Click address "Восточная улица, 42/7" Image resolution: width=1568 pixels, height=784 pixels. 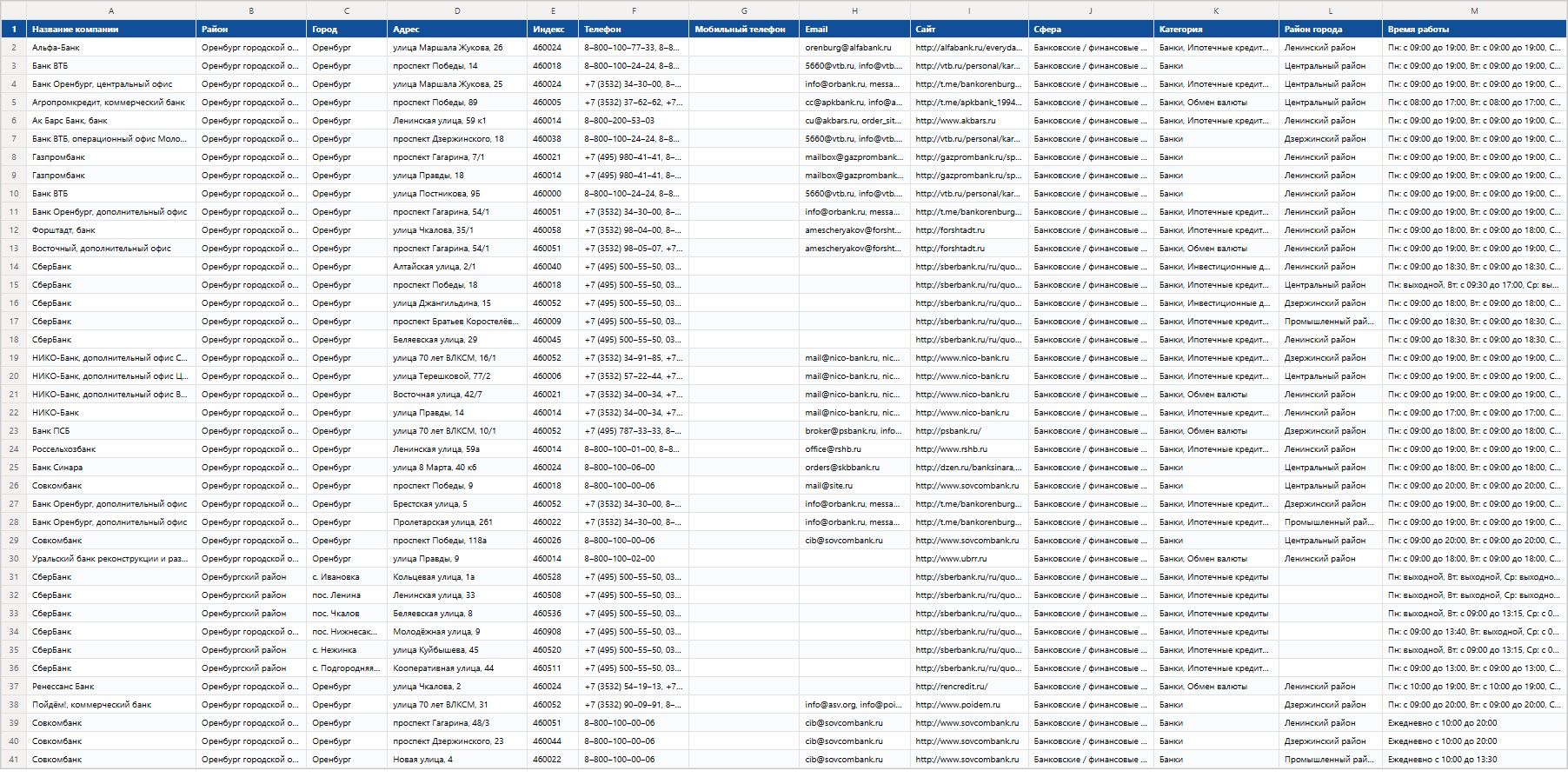pyautogui.click(x=457, y=395)
